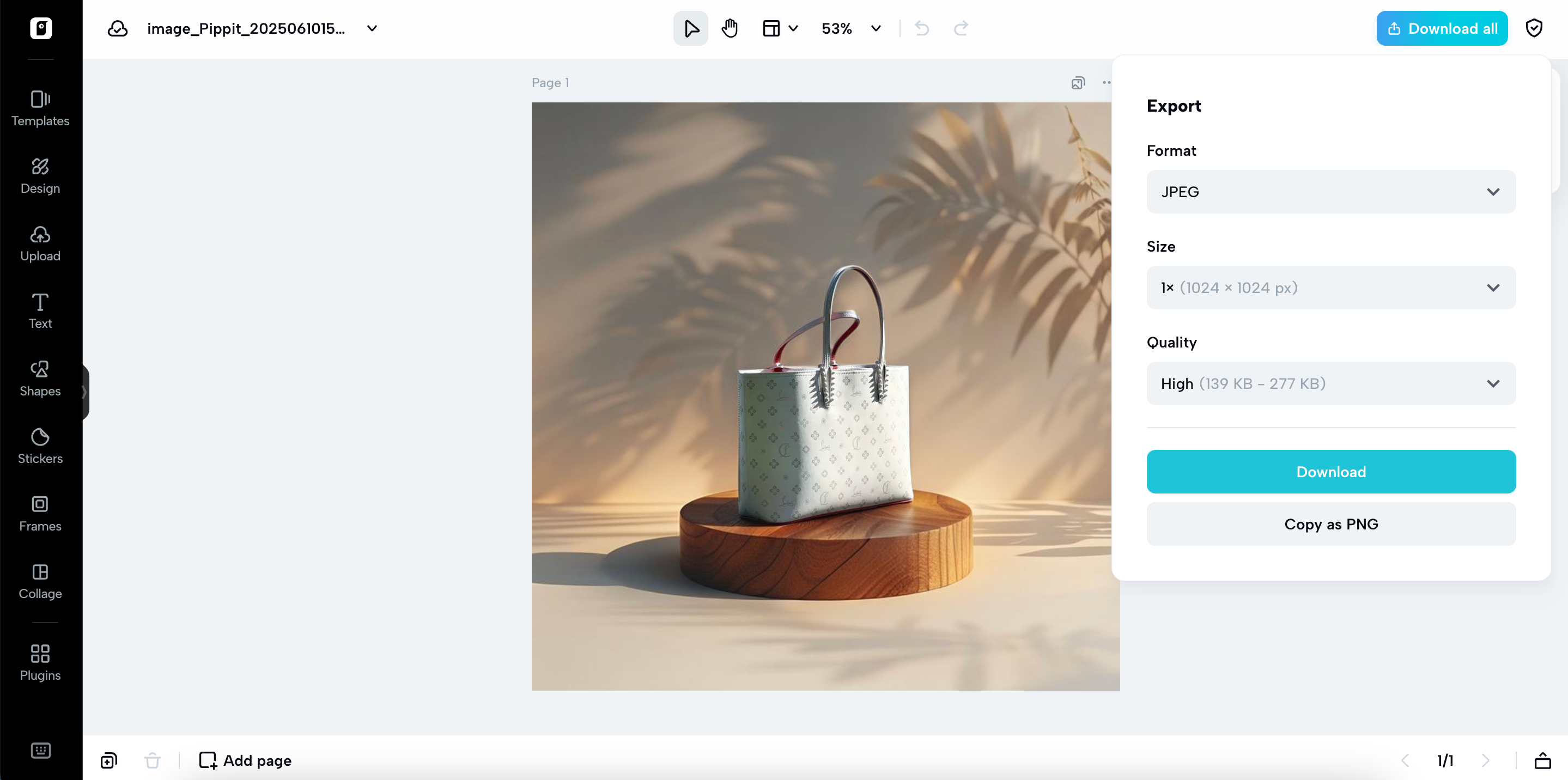
Task: Click the 53% zoom value
Action: 836,28
